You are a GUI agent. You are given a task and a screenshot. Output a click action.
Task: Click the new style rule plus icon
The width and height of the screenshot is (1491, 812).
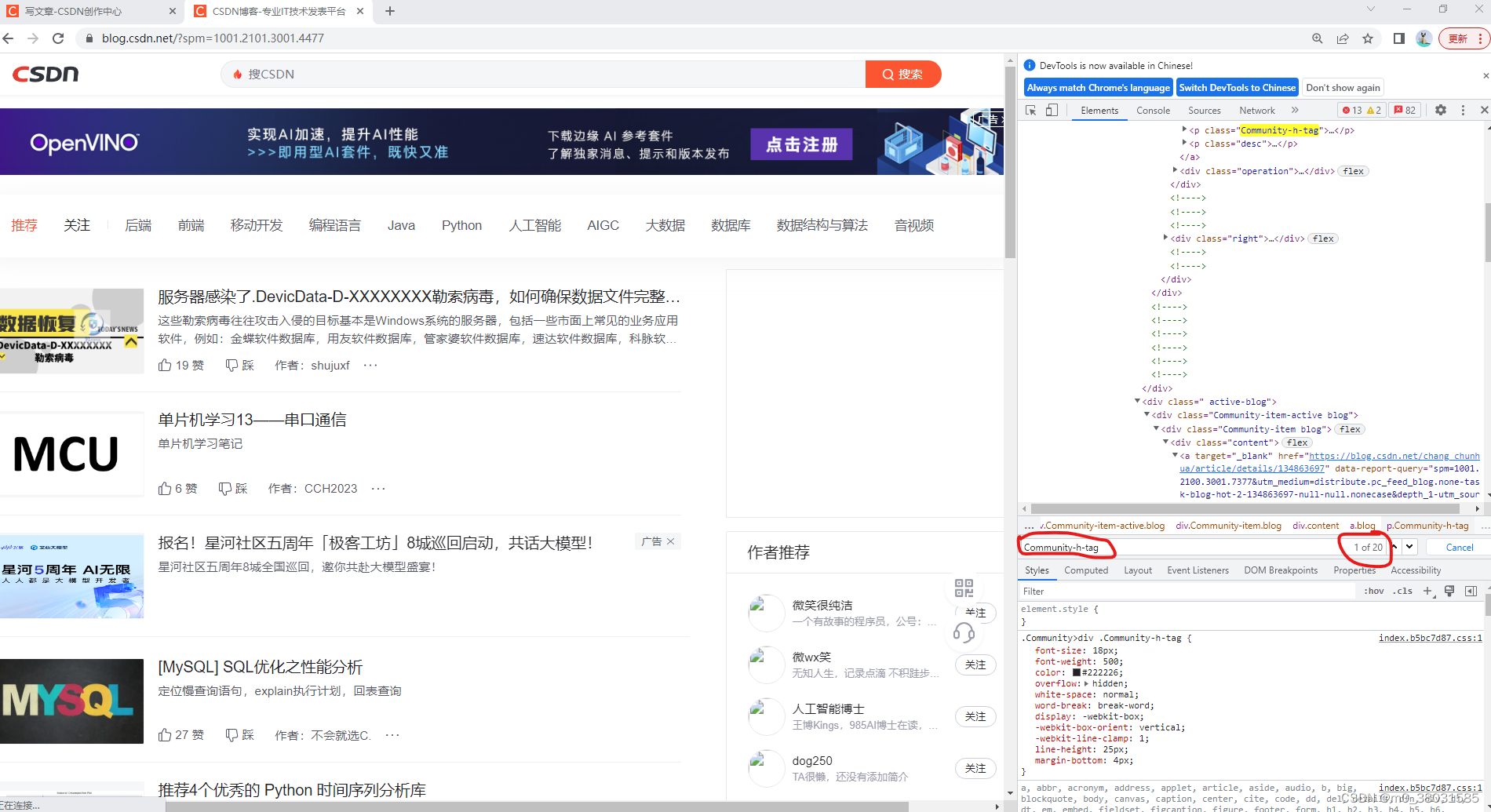point(1428,592)
